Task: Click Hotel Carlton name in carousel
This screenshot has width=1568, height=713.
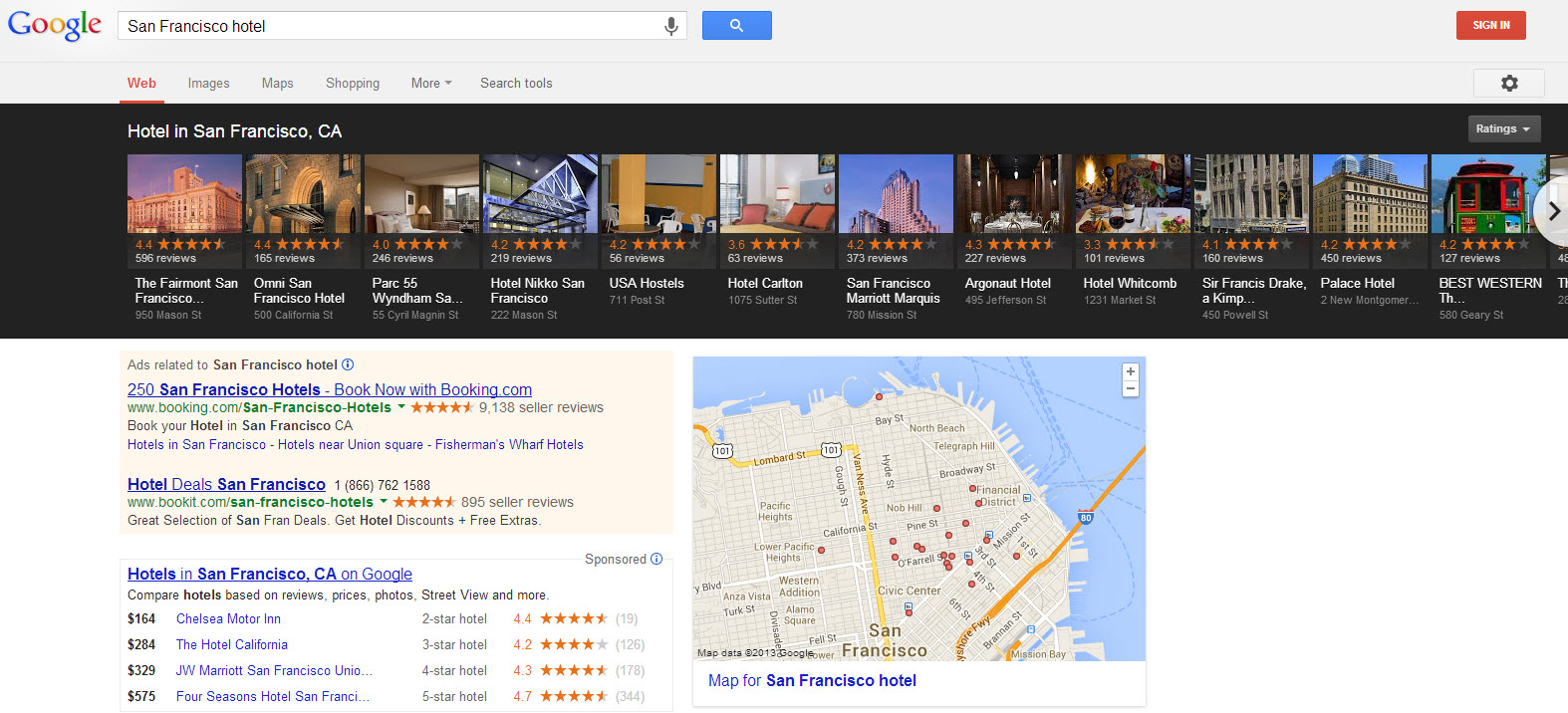Action: click(765, 284)
